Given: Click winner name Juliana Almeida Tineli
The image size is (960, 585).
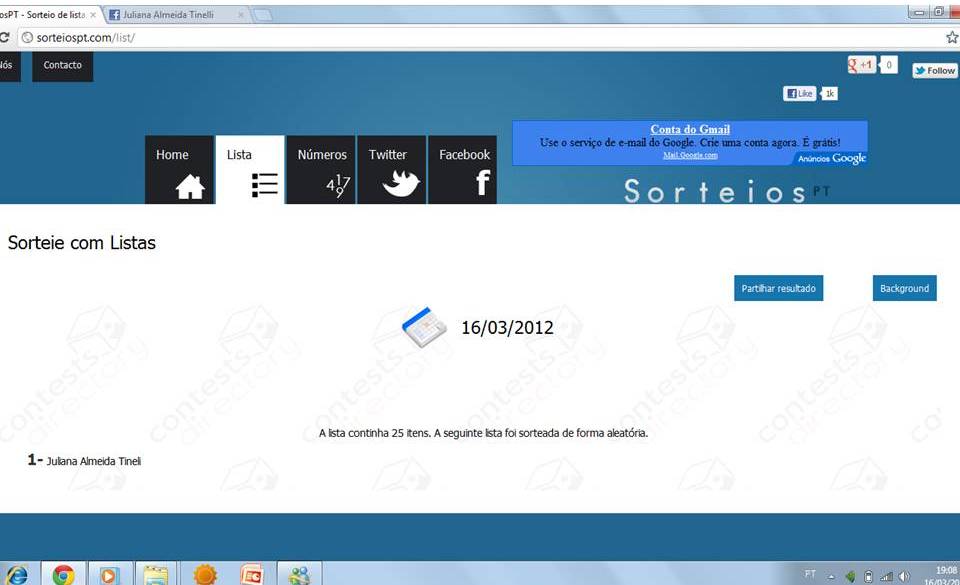Looking at the screenshot, I should pos(94,461).
